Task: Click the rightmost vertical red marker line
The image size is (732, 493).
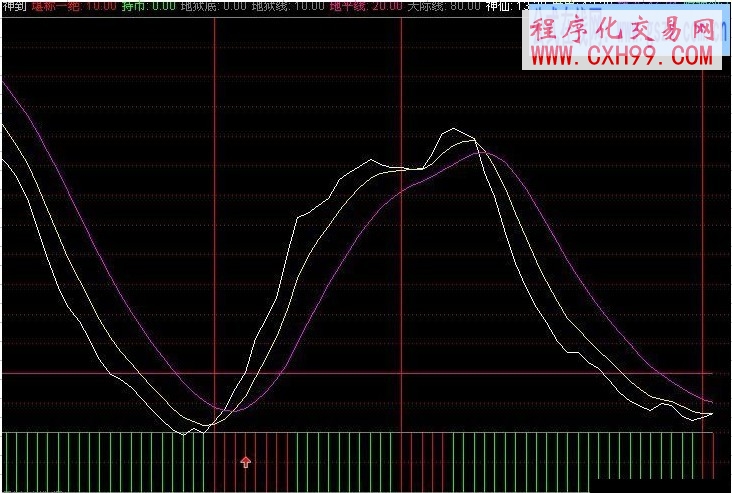Action: 704,250
